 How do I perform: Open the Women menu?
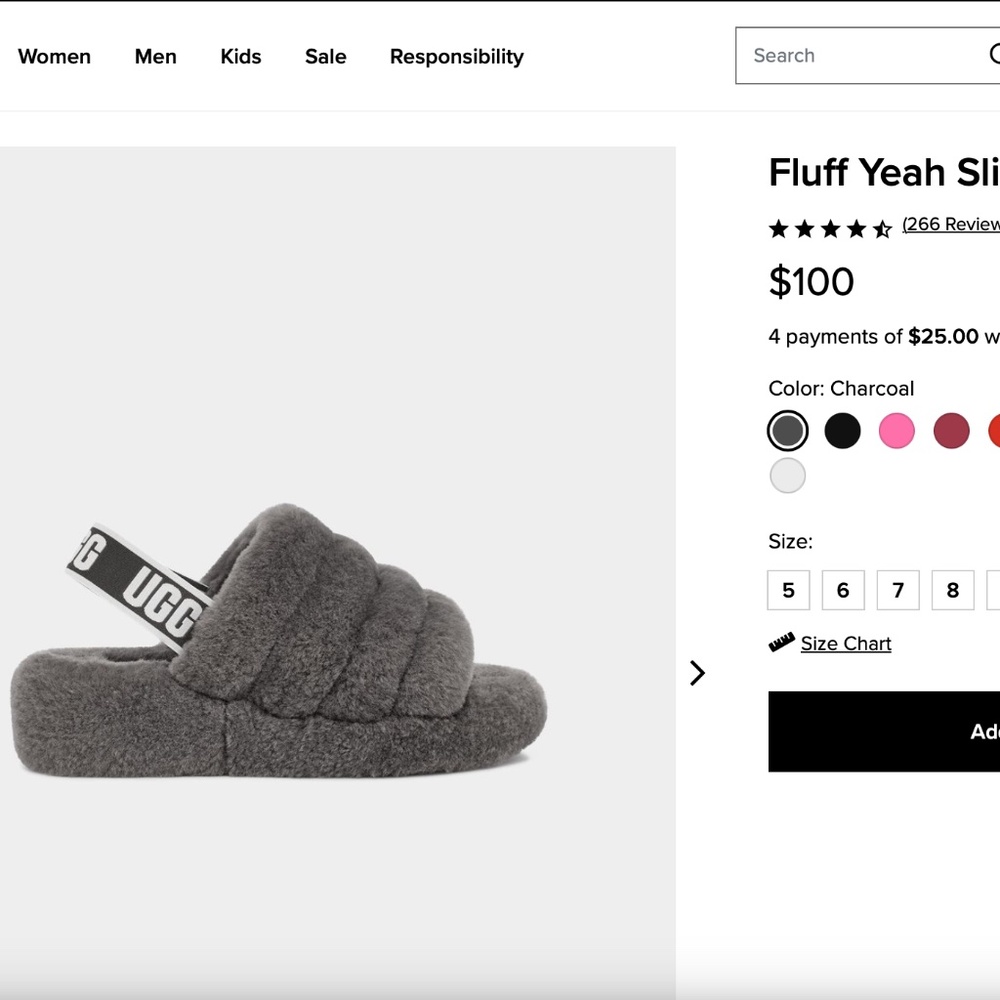tap(54, 57)
